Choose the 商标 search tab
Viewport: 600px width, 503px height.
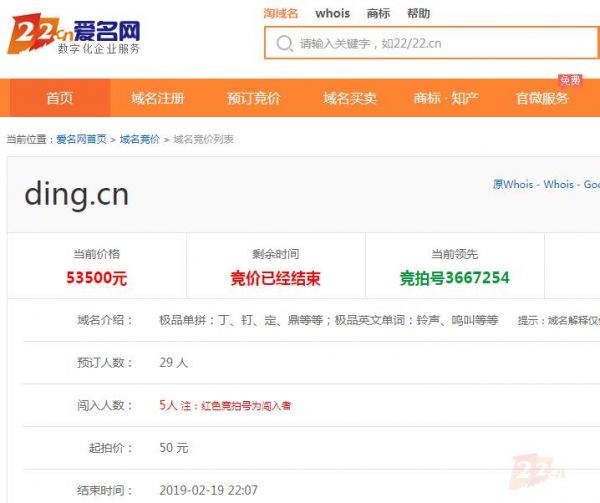click(378, 14)
